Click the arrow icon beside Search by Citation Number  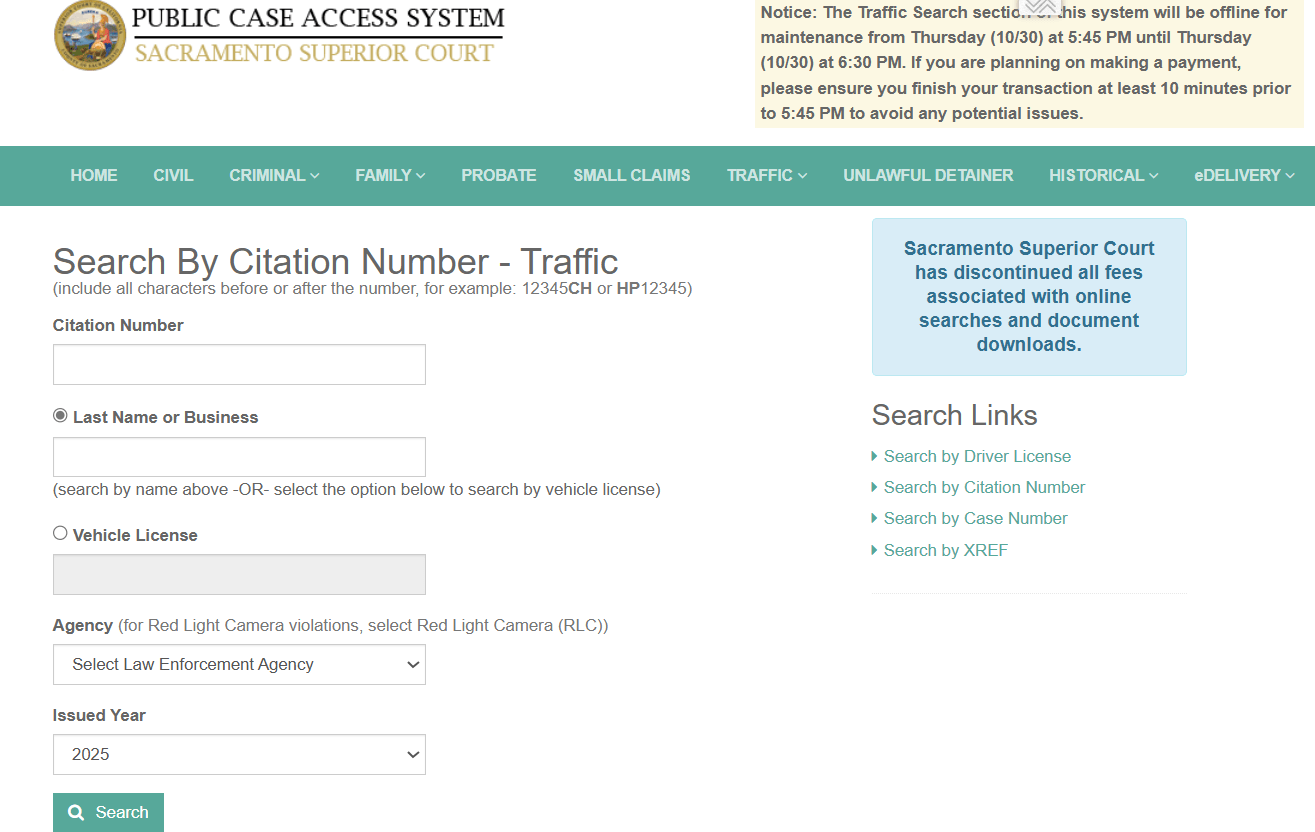pos(874,487)
